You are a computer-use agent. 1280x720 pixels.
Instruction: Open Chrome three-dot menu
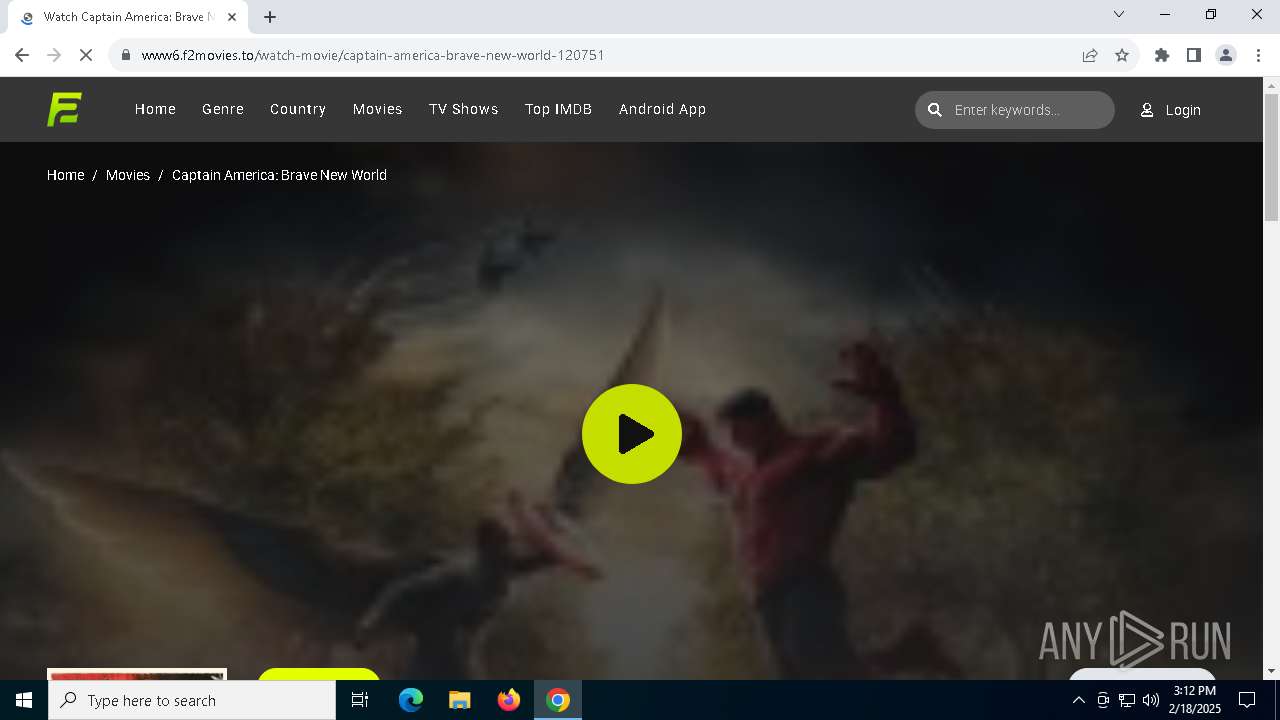coord(1258,55)
